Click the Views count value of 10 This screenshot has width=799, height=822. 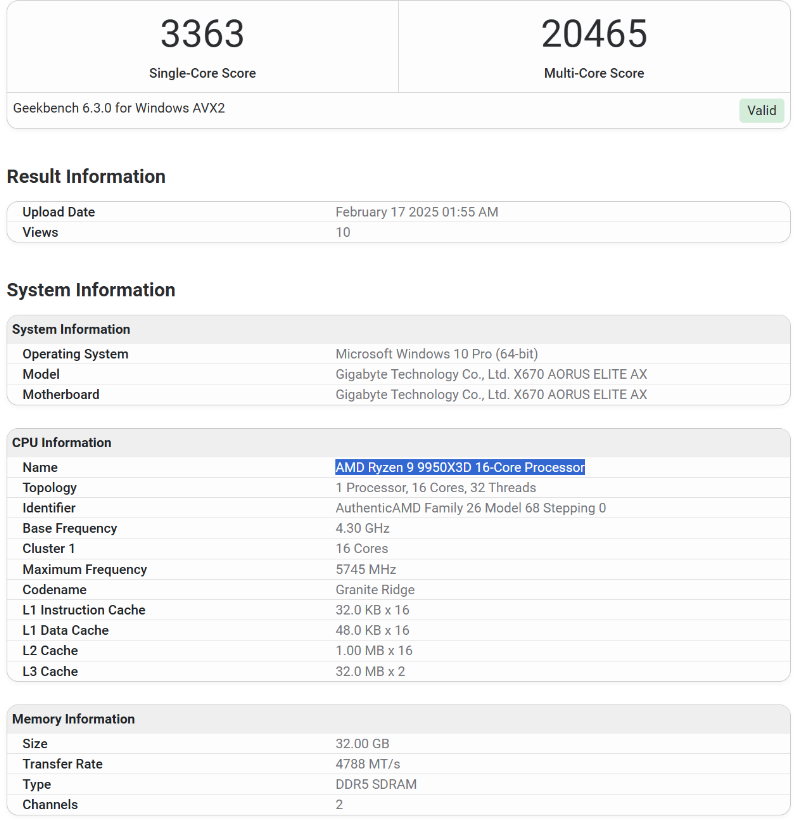tap(343, 232)
